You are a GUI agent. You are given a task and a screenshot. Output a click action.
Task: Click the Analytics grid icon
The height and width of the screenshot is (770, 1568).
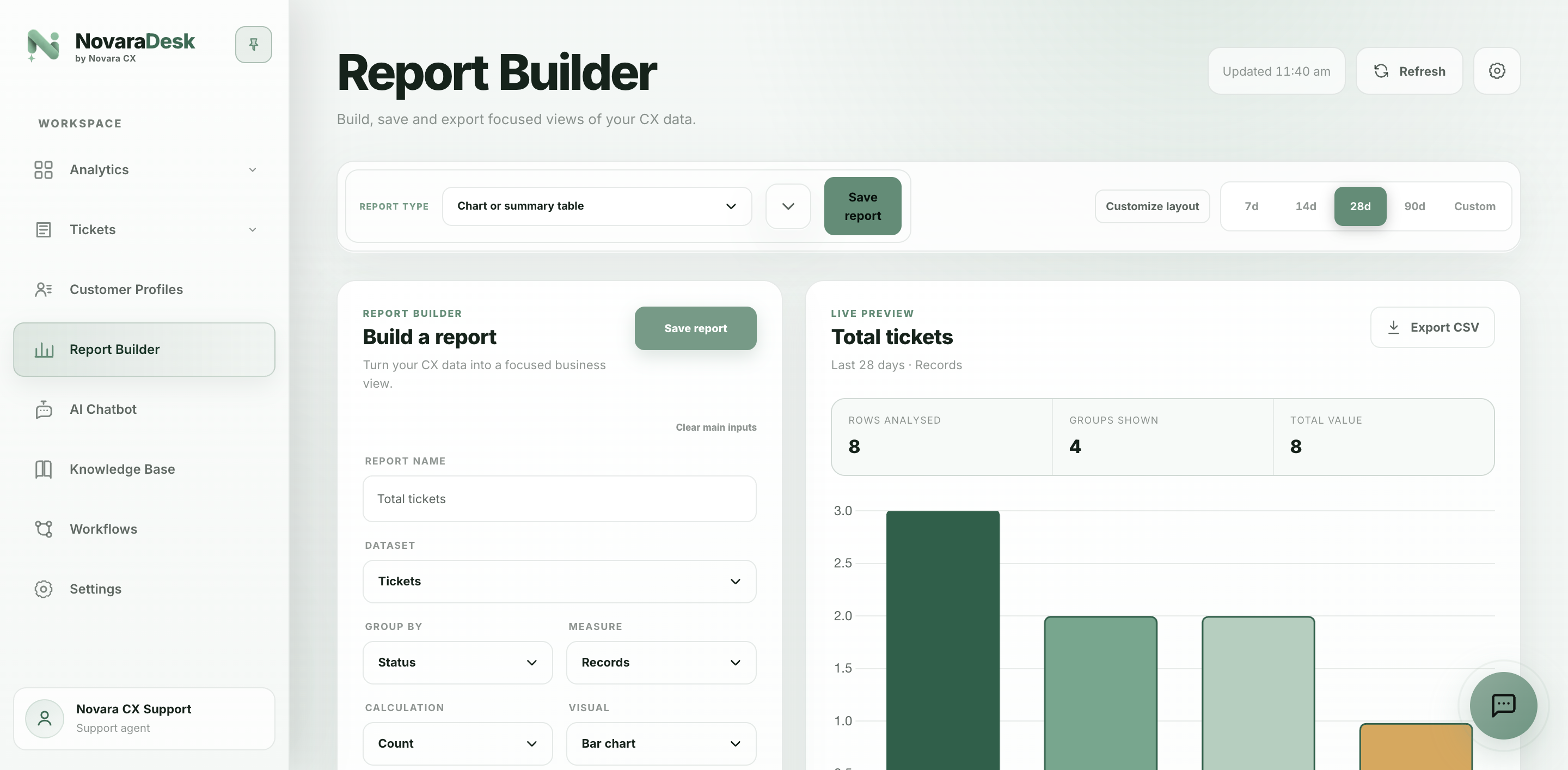pyautogui.click(x=43, y=170)
